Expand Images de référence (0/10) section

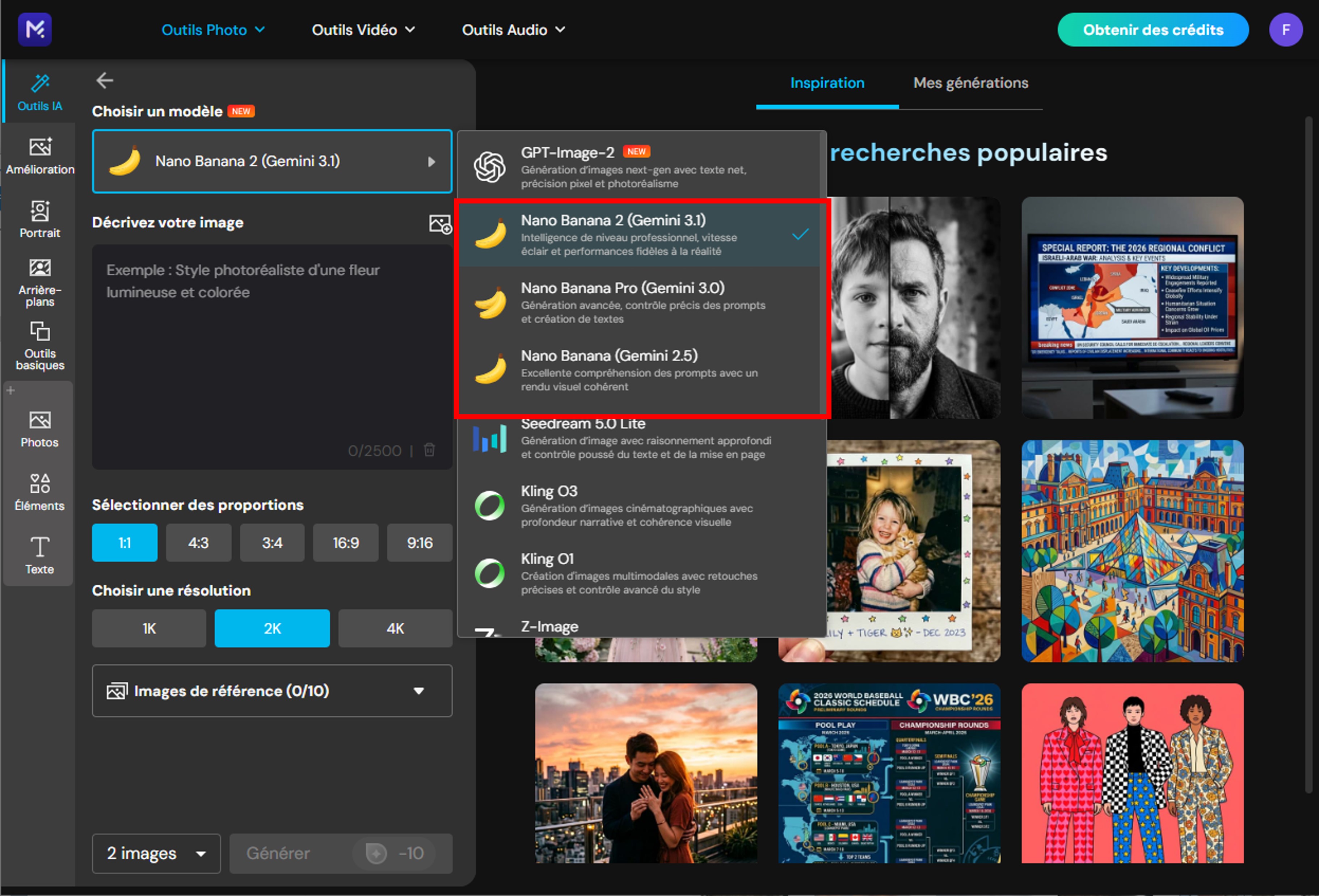272,690
